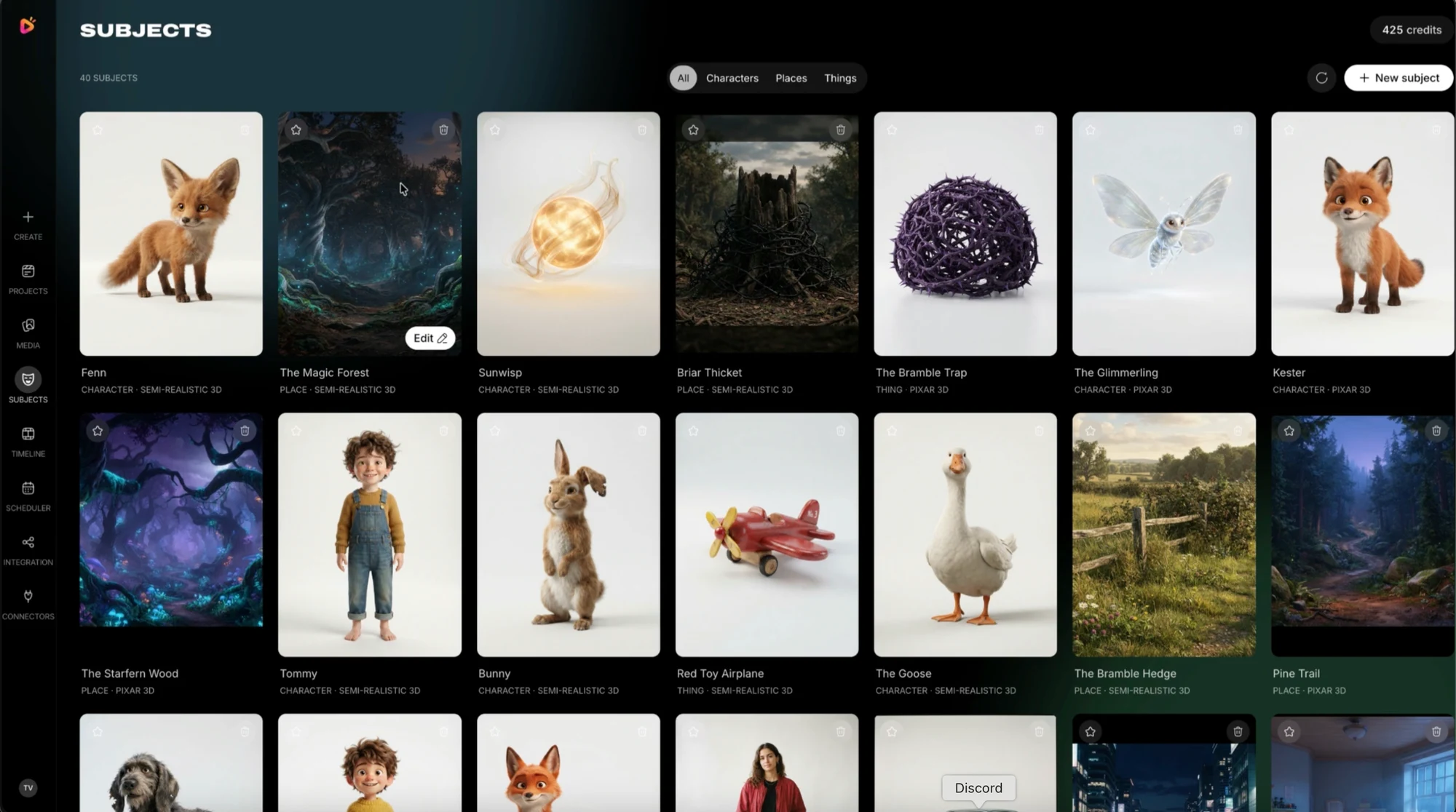
Task: Delete The Magic Forest subject
Action: coord(443,130)
